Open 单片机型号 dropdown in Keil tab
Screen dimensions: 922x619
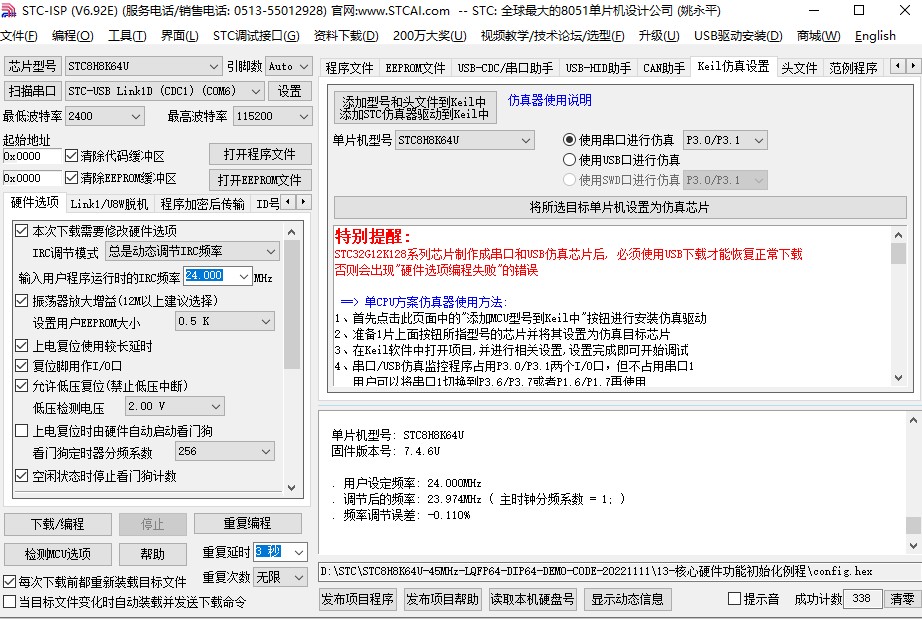point(465,140)
